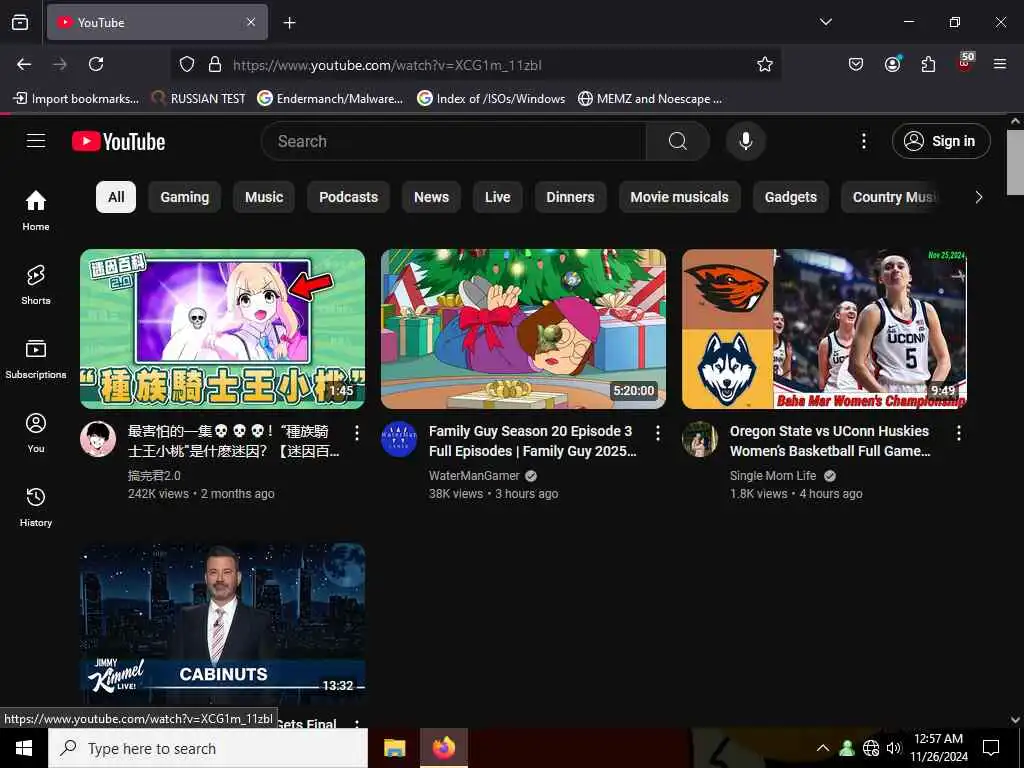Select the Live filter chip
This screenshot has width=1024, height=768.
tap(498, 197)
